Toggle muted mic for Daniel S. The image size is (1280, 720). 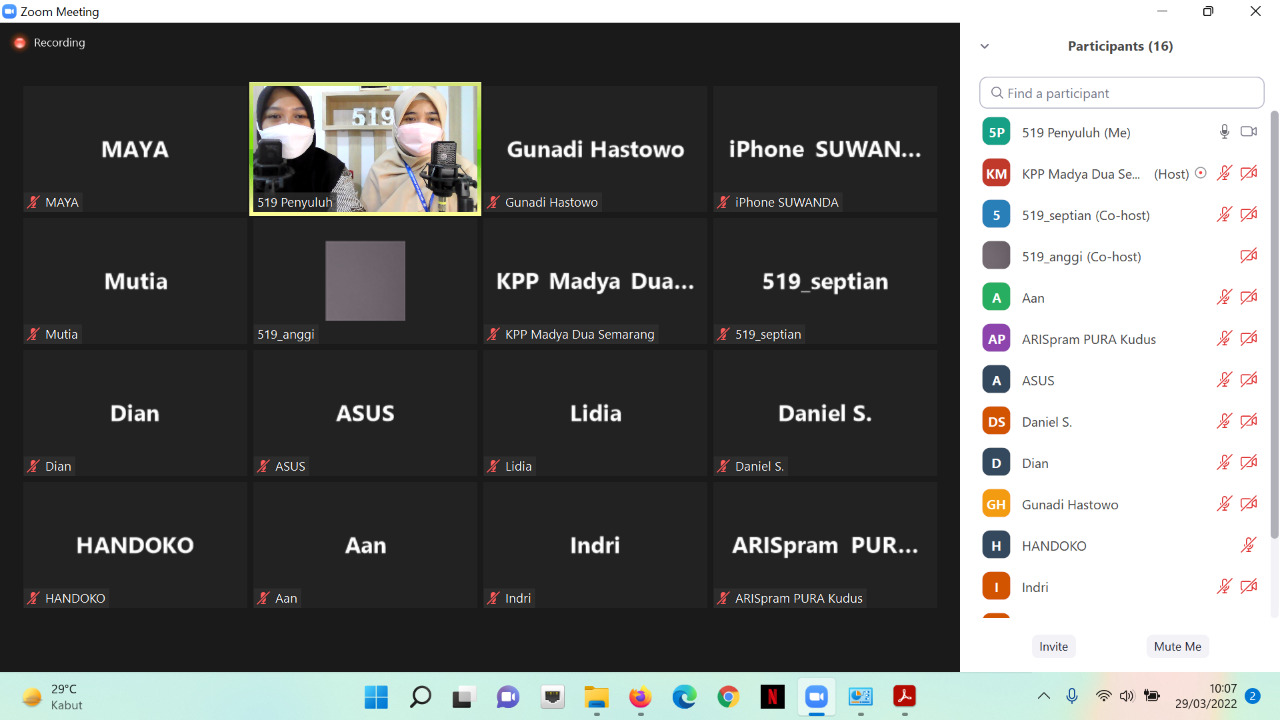point(1224,422)
